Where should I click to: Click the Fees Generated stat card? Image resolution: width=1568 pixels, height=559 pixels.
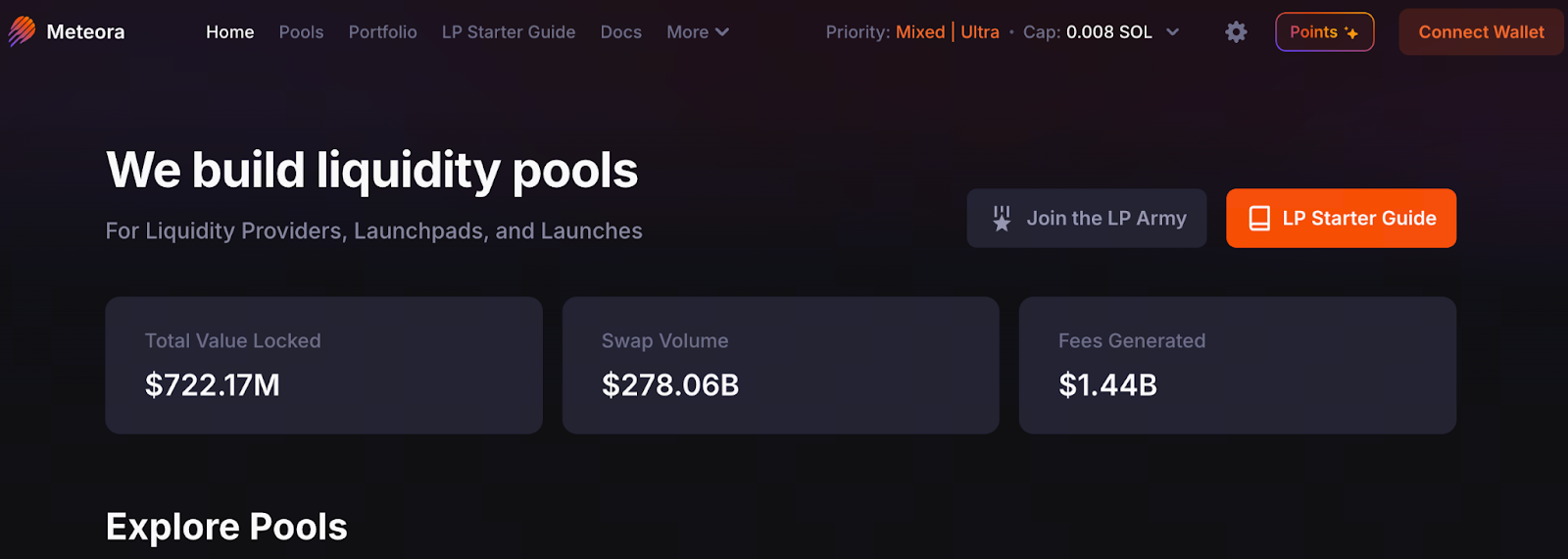1238,366
